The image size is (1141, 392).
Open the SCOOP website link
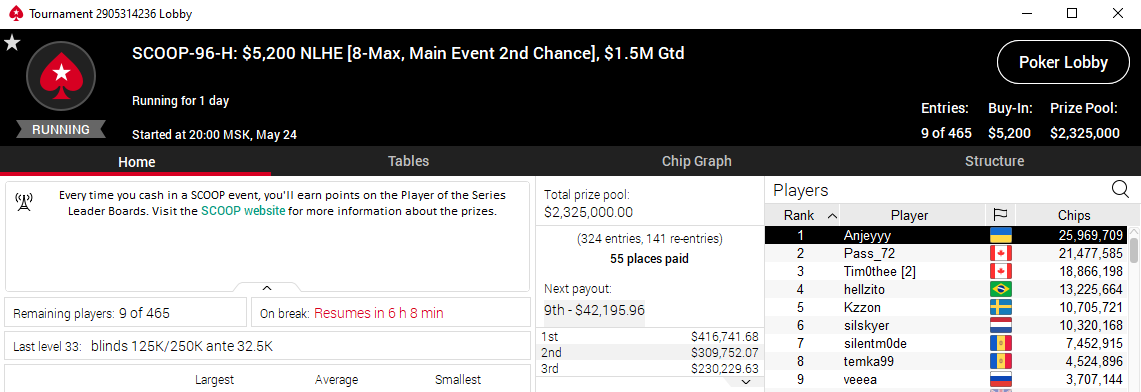(243, 212)
